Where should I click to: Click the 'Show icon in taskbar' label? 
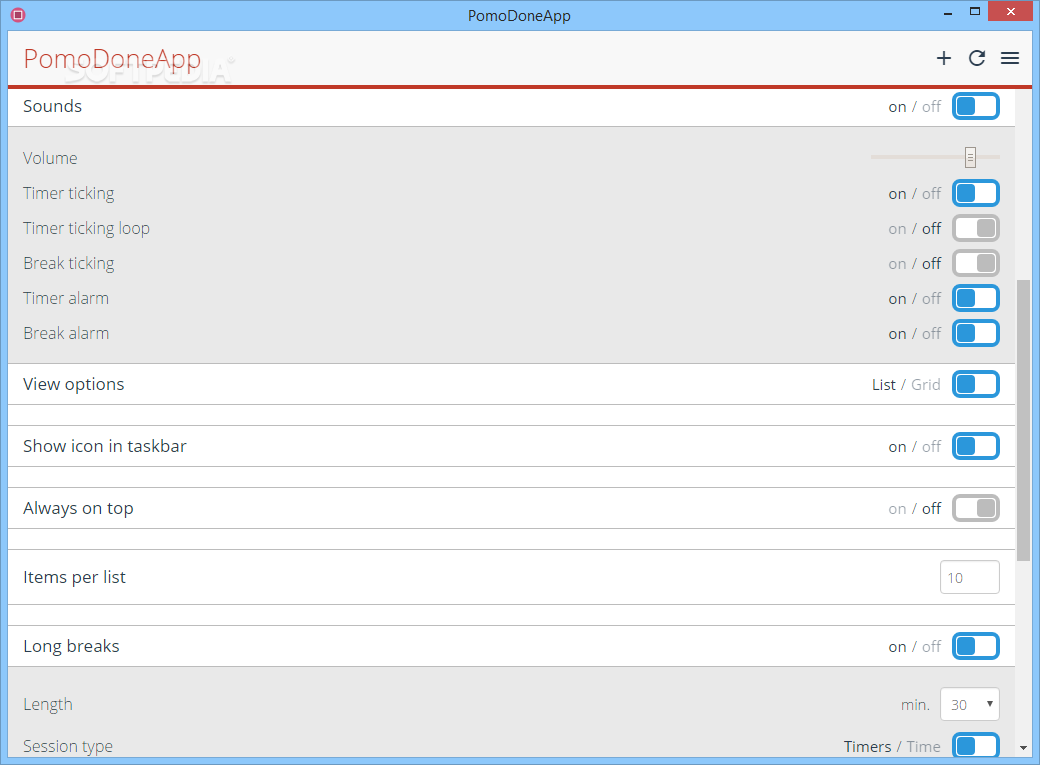105,447
